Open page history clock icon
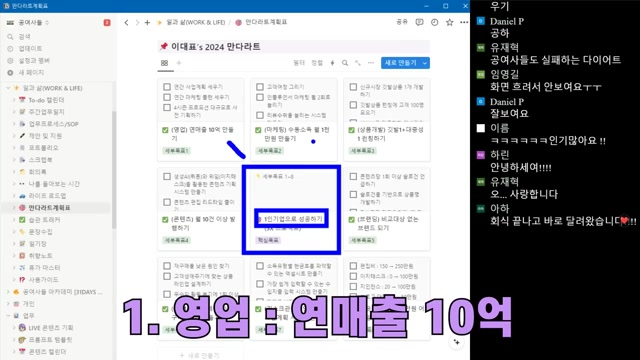Image resolution: width=640 pixels, height=360 pixels. tap(434, 22)
